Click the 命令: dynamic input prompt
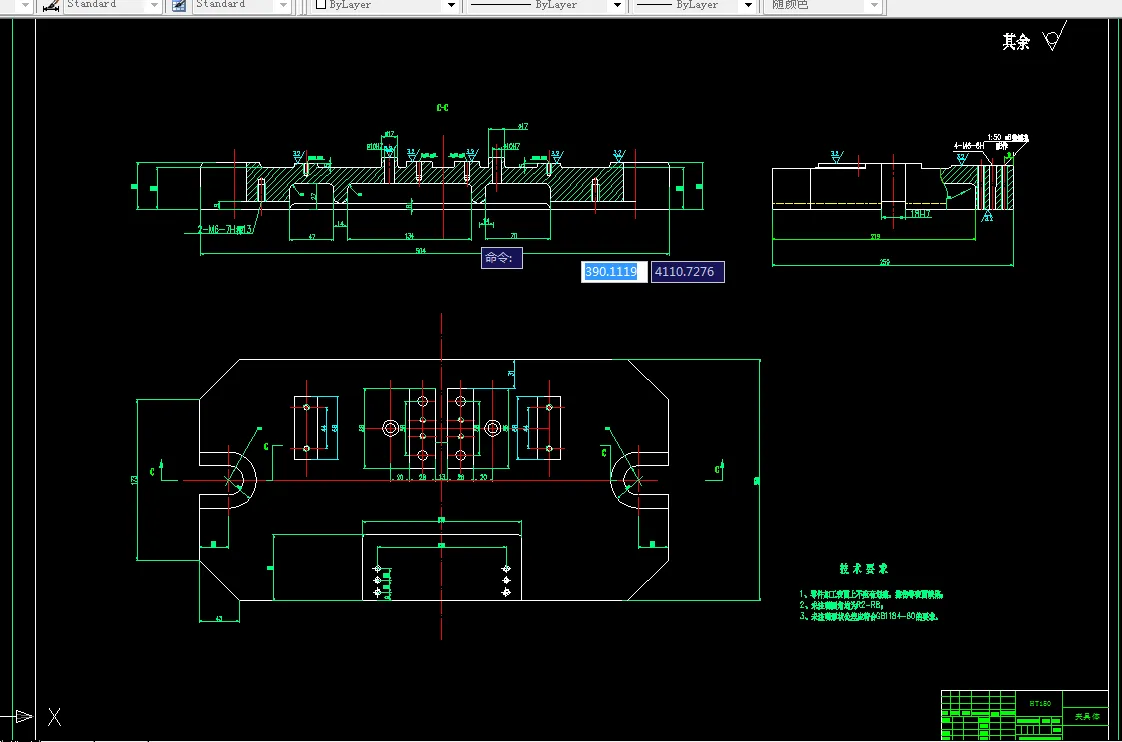 pyautogui.click(x=502, y=258)
